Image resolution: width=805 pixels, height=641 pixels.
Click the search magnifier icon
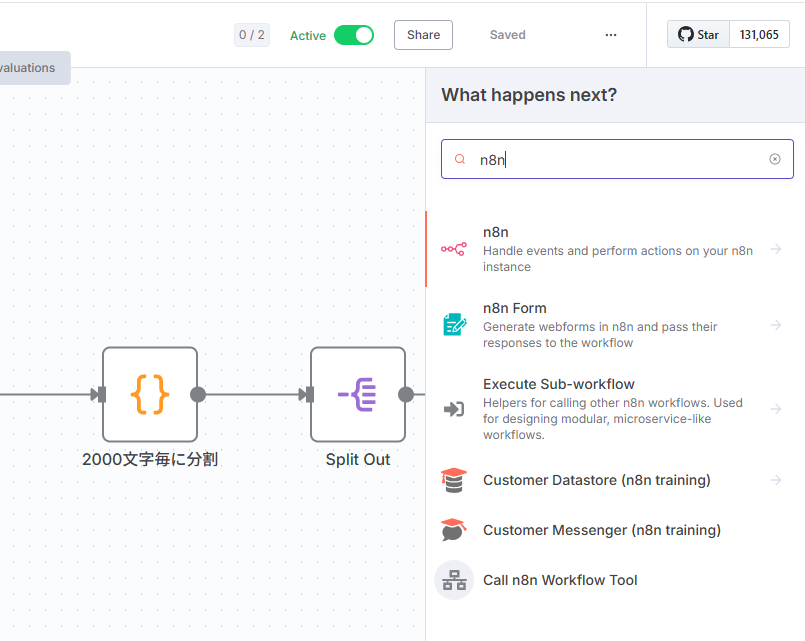pyautogui.click(x=460, y=159)
